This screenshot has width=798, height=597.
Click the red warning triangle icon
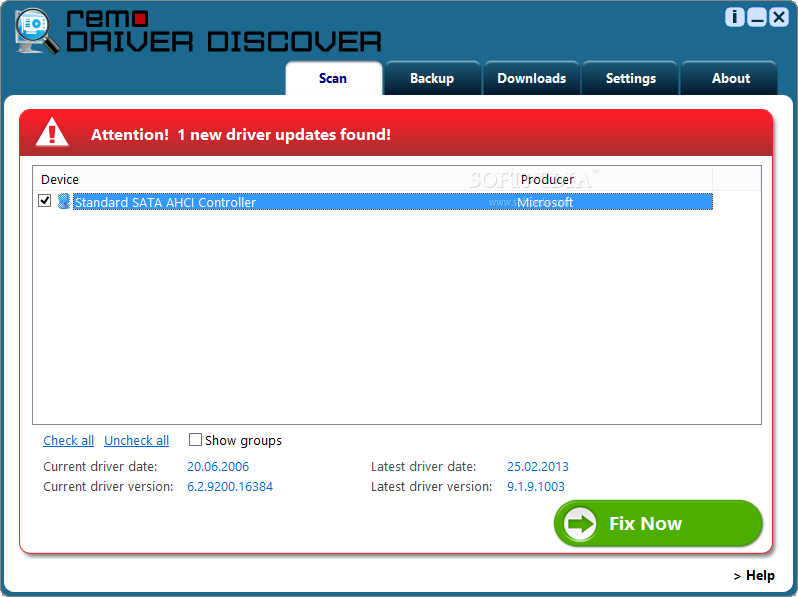(x=52, y=132)
